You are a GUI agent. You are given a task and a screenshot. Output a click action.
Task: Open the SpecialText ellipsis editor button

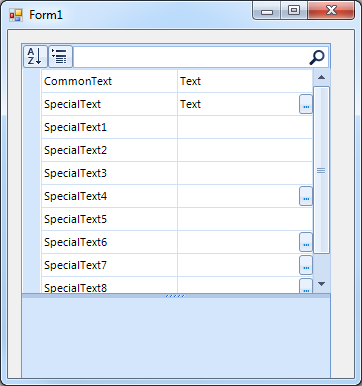pyautogui.click(x=306, y=104)
